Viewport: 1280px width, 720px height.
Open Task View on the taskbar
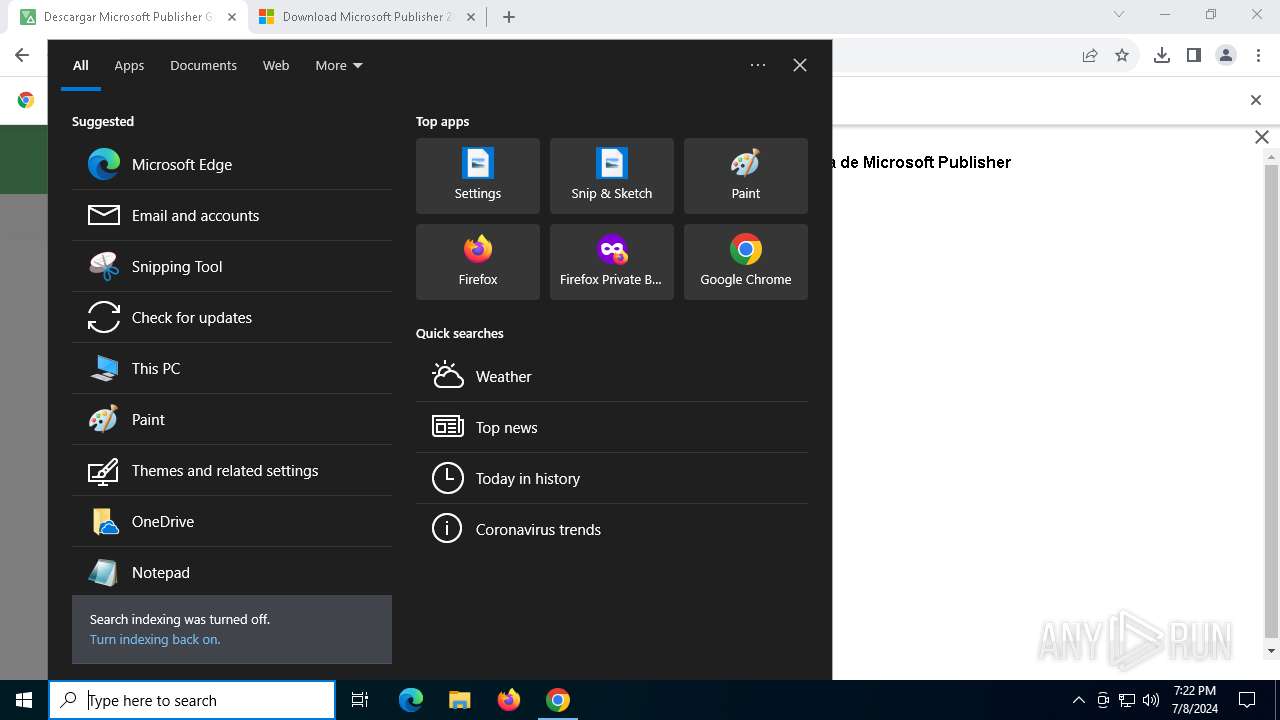(360, 700)
